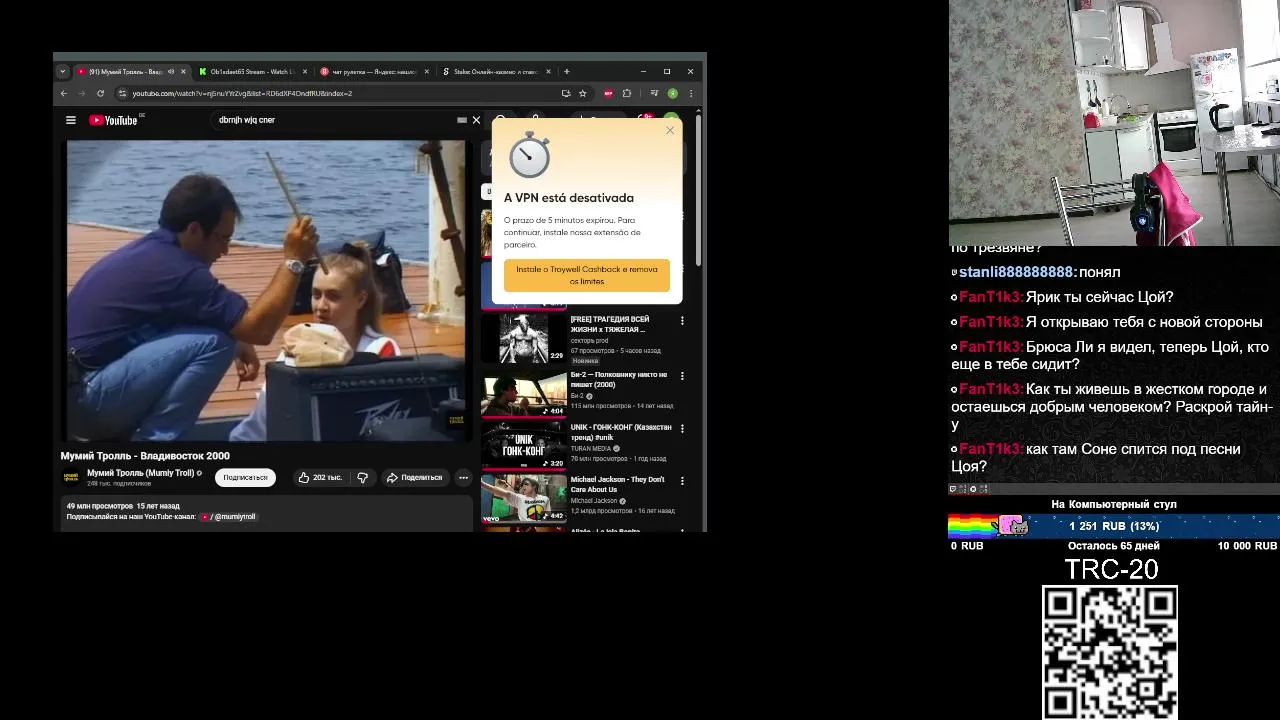Open options for ТРАГЕДИЯ ВСЕЙ ЖИЗНИ video

[682, 321]
